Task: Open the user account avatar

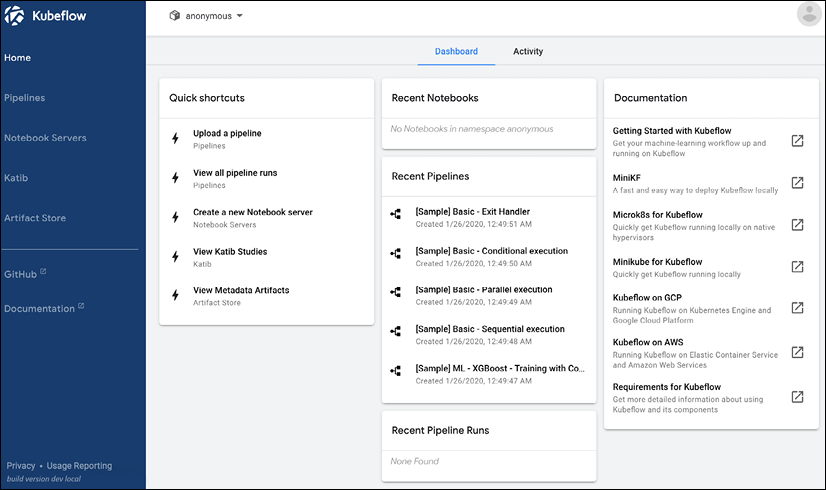Action: click(x=809, y=14)
